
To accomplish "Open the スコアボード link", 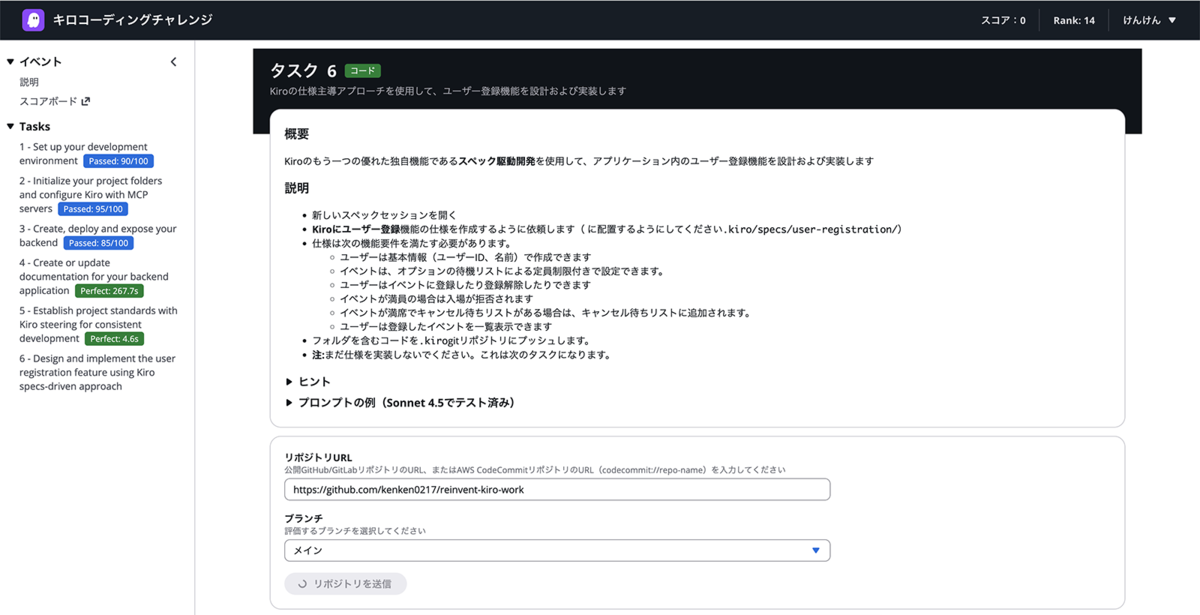I will click(49, 101).
